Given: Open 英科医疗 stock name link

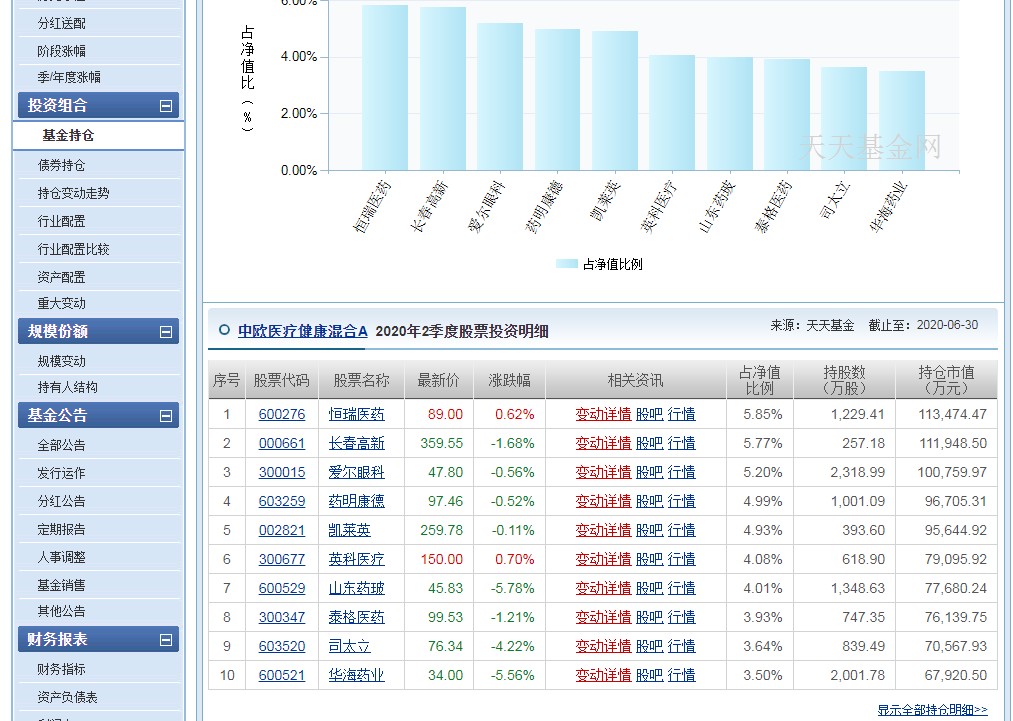Looking at the screenshot, I should coord(357,559).
